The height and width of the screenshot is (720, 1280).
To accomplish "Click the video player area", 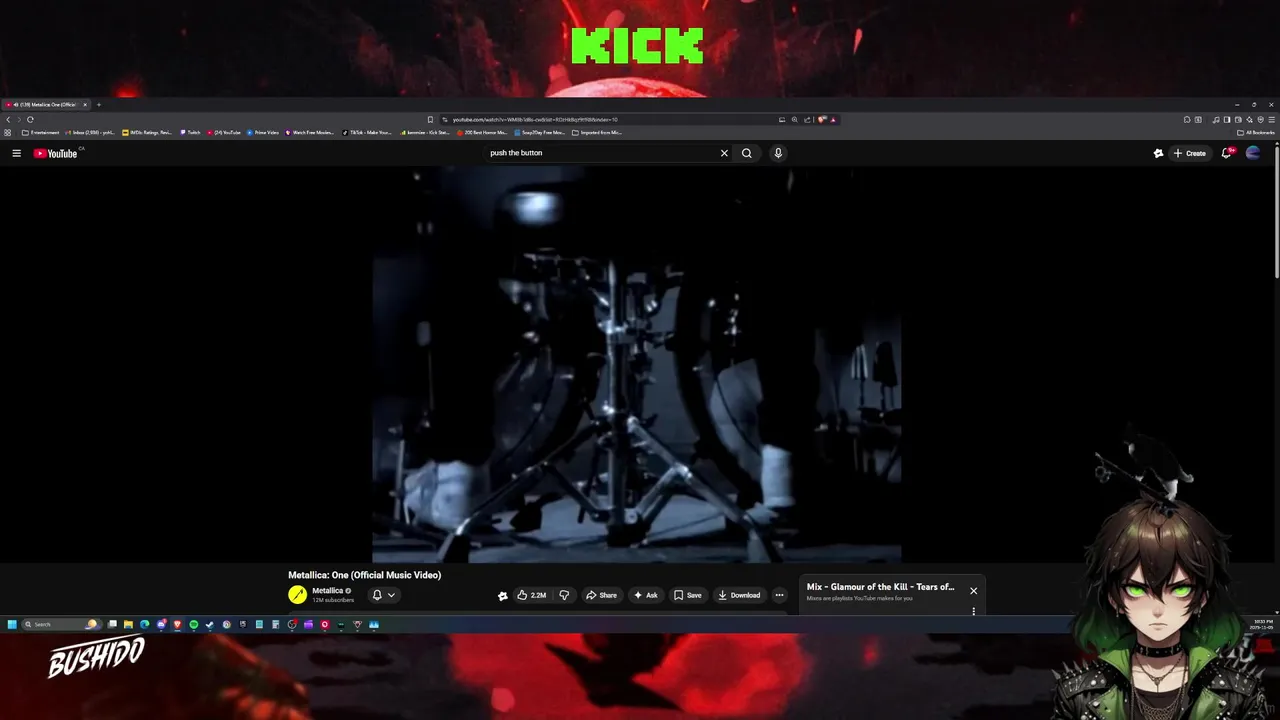I will coord(637,365).
